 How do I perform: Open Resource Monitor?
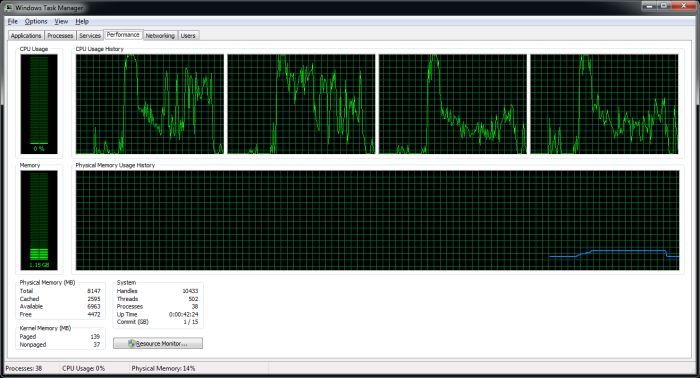158,343
